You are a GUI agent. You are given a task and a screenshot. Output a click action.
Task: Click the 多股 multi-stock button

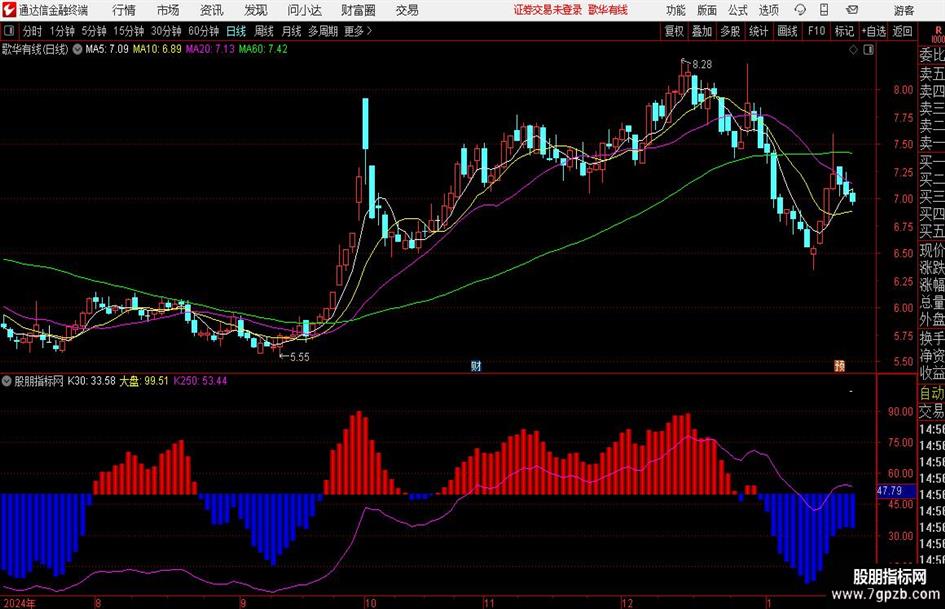pyautogui.click(x=730, y=31)
